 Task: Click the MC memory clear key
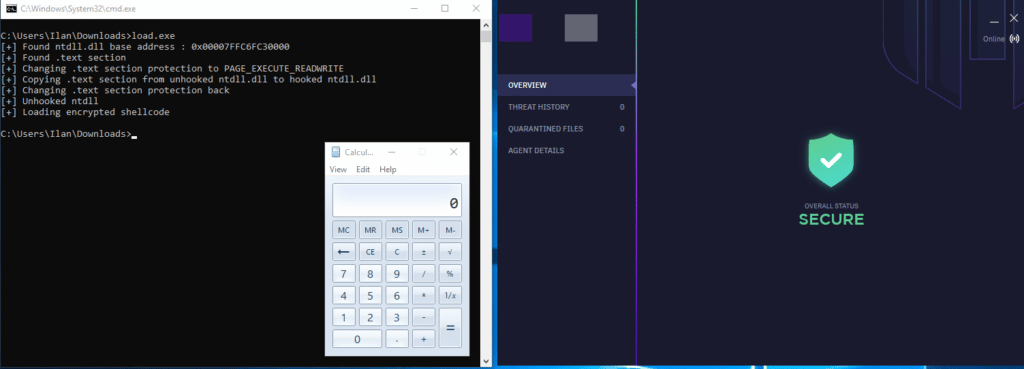point(344,230)
